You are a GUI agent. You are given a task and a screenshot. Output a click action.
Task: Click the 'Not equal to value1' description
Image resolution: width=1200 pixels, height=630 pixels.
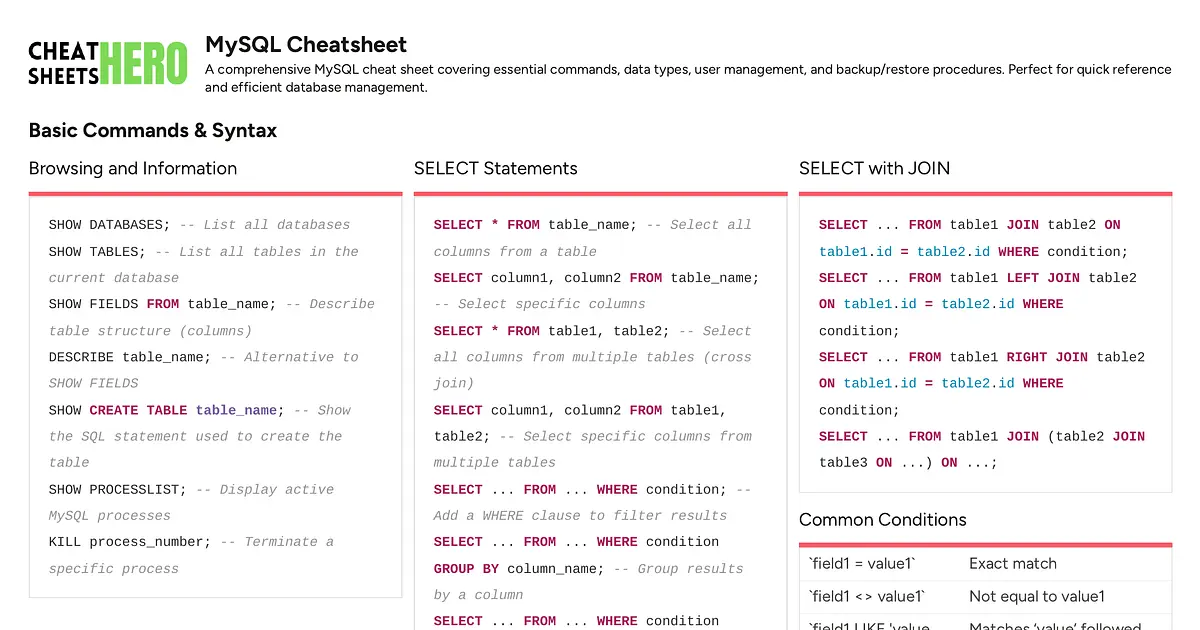(1037, 597)
